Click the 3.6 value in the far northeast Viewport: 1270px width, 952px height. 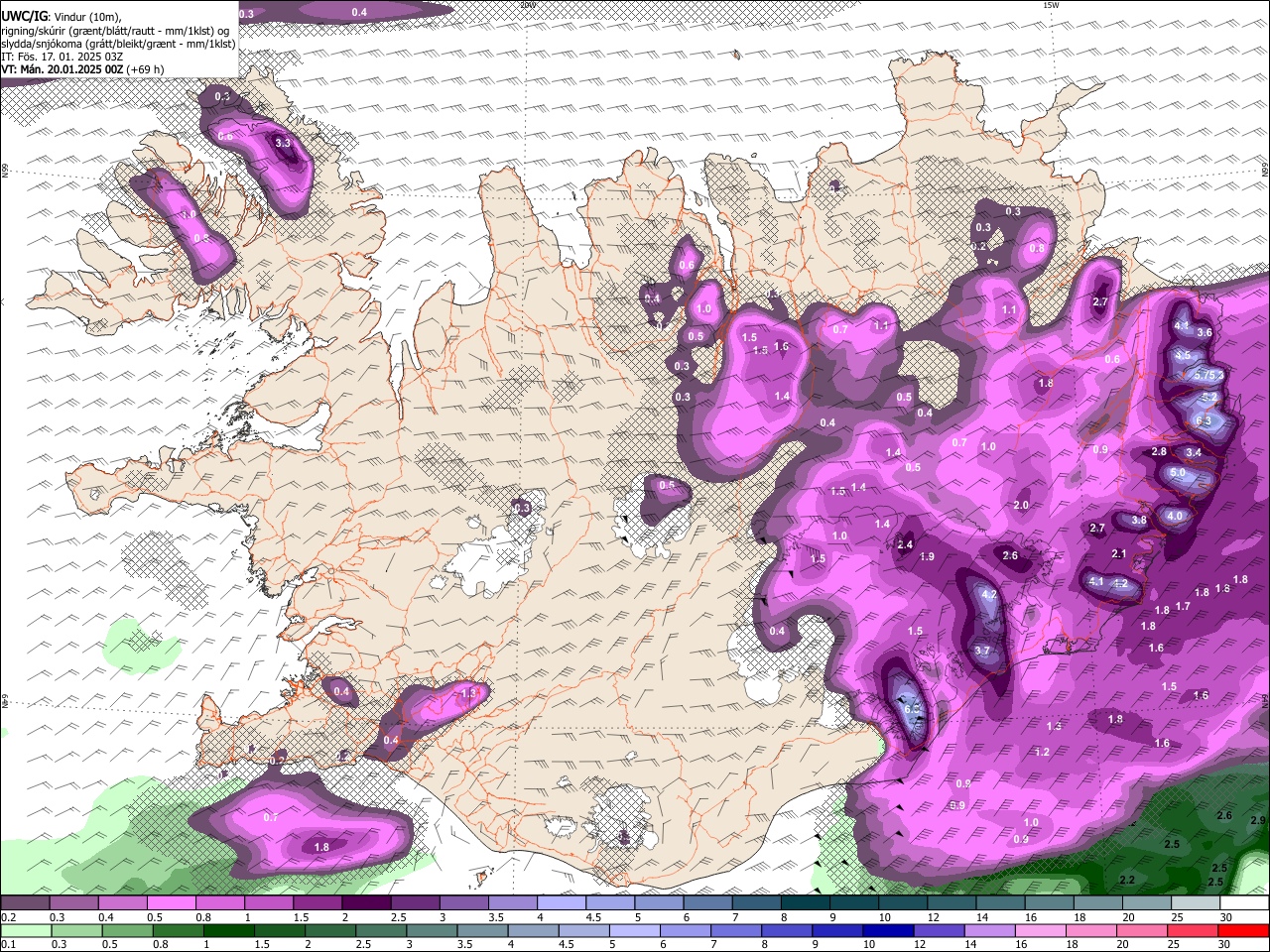[1205, 332]
